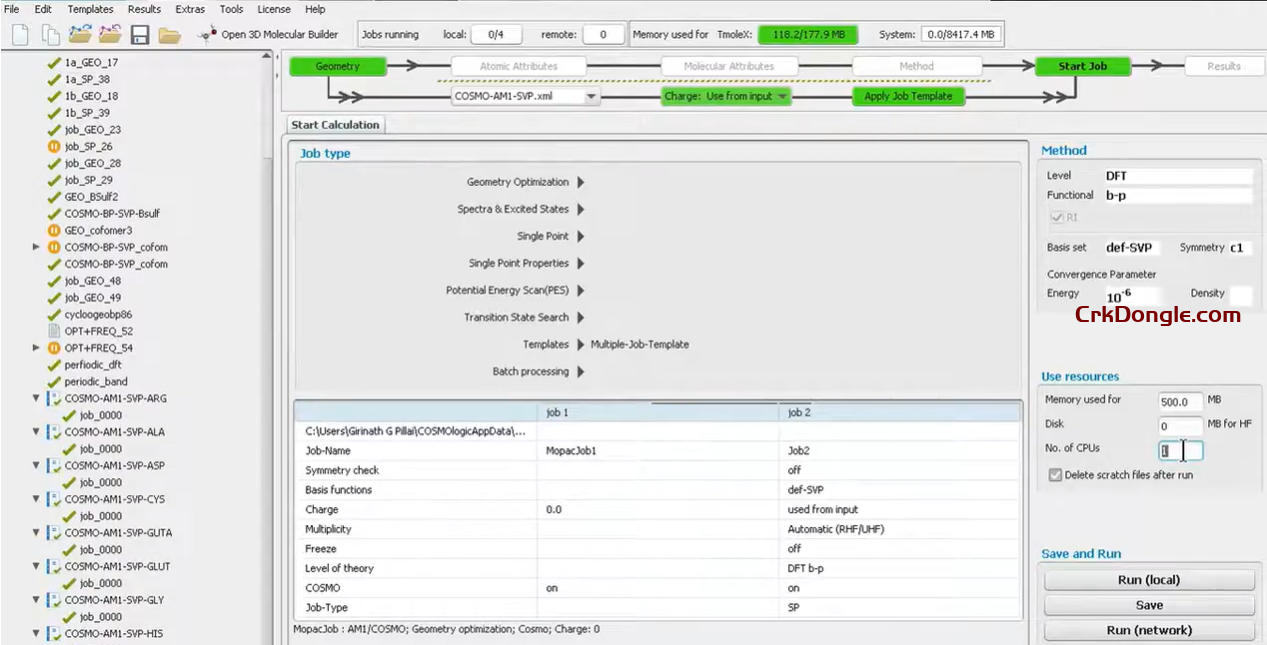Viewport: 1267px width, 645px height.
Task: Click the paused icon beside job_SP_26
Action: click(x=54, y=146)
